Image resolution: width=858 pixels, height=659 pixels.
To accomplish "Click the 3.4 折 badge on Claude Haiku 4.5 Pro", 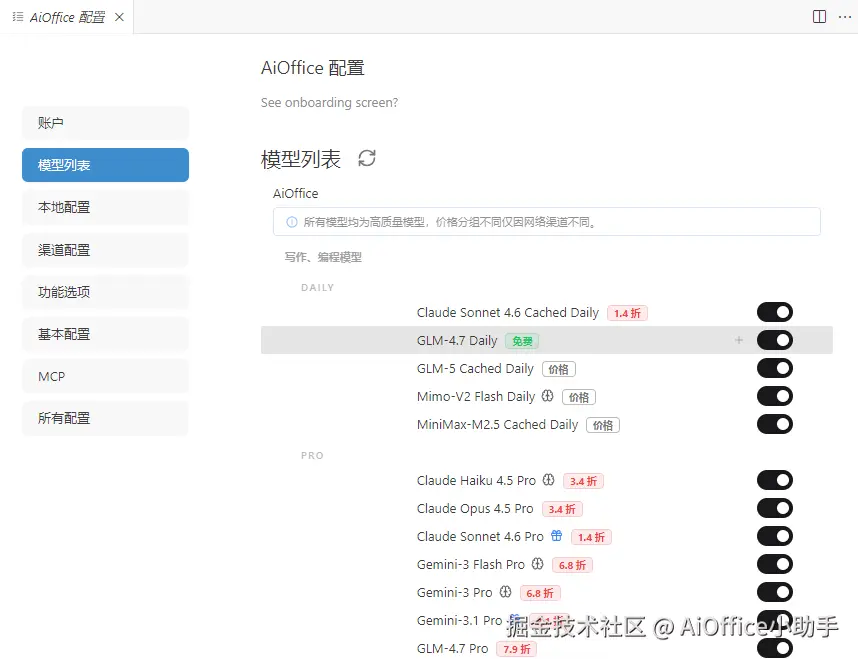I will coord(583,481).
